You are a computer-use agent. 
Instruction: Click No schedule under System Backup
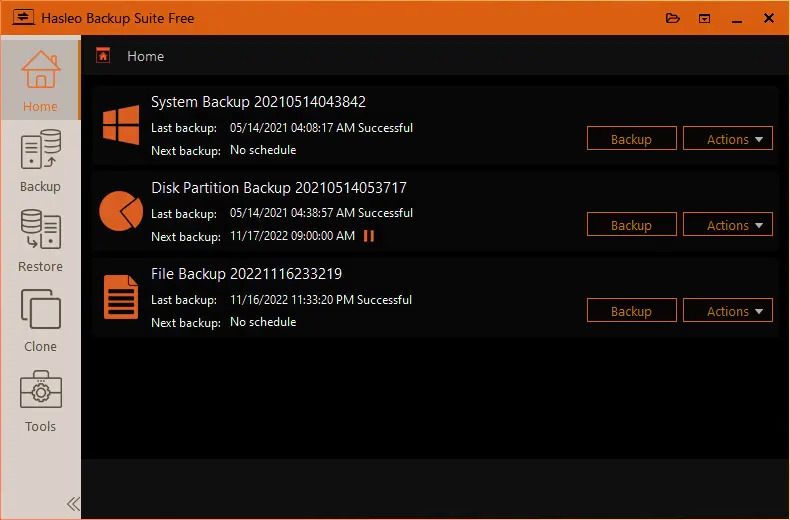click(x=263, y=150)
